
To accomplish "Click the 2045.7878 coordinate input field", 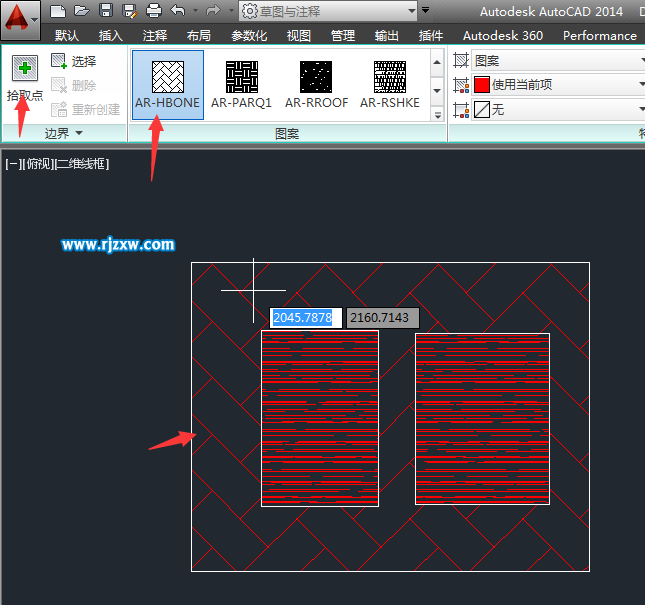I will tap(305, 318).
